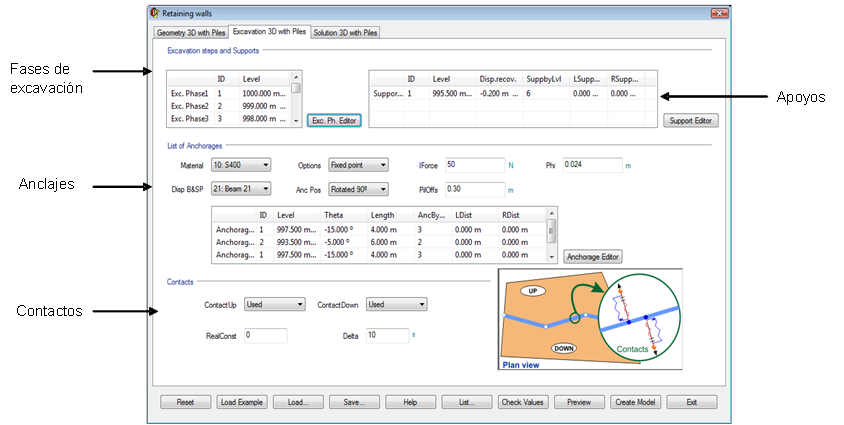844x425 pixels.
Task: Click the -5.000 º Theta cell
Action: click(343, 242)
